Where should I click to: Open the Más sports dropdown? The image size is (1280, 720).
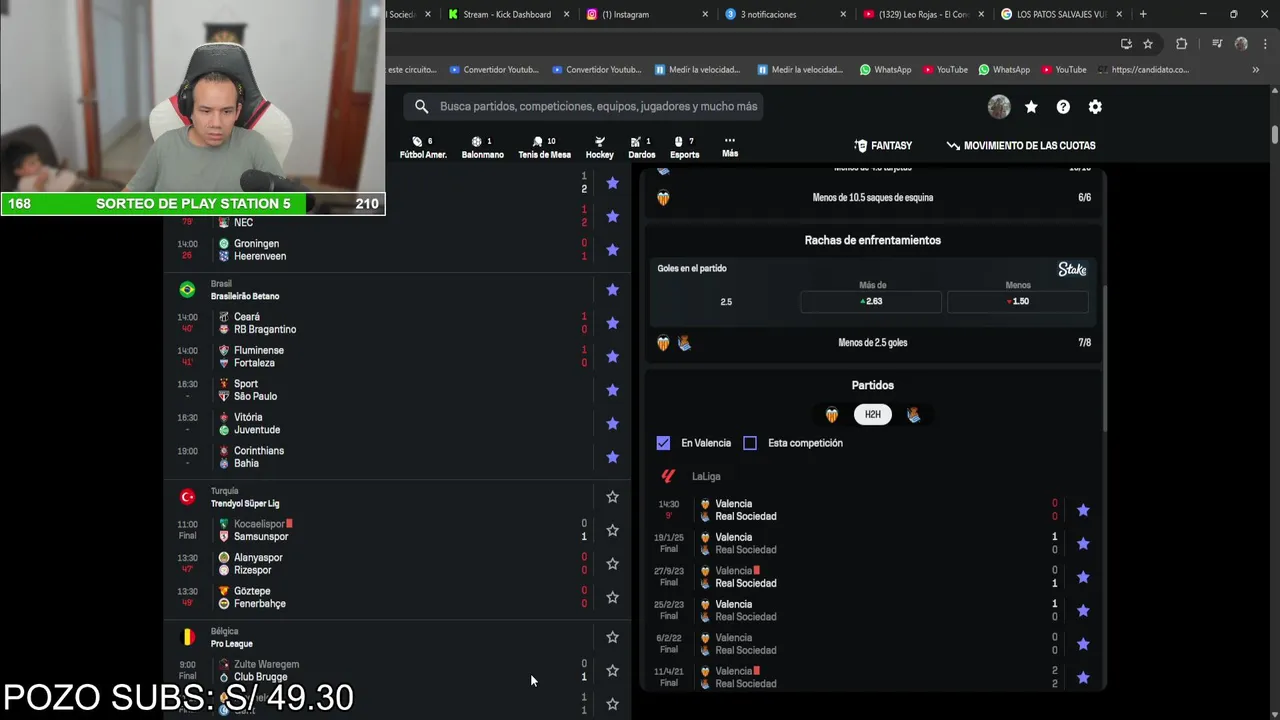tap(730, 147)
